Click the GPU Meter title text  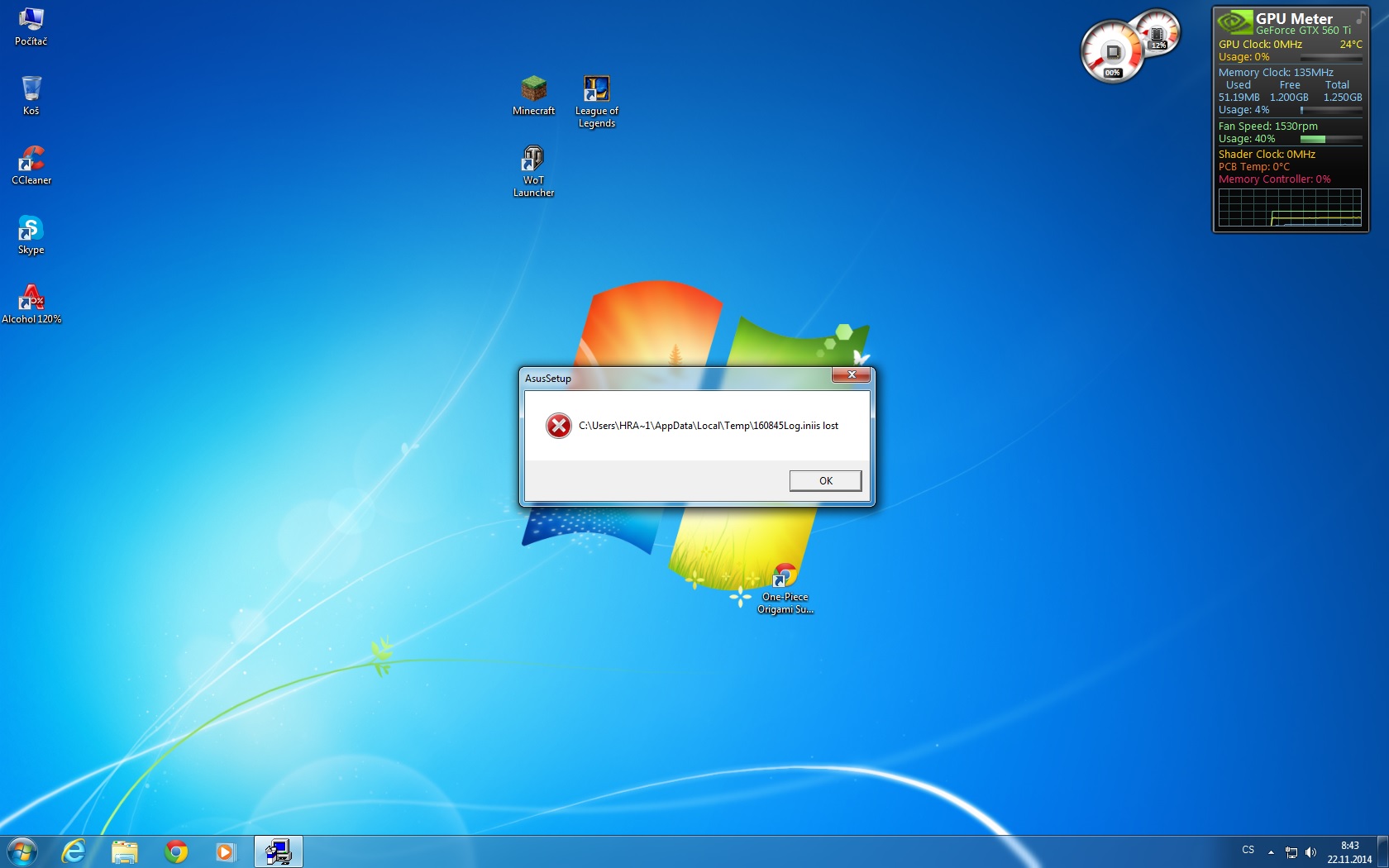click(x=1294, y=18)
